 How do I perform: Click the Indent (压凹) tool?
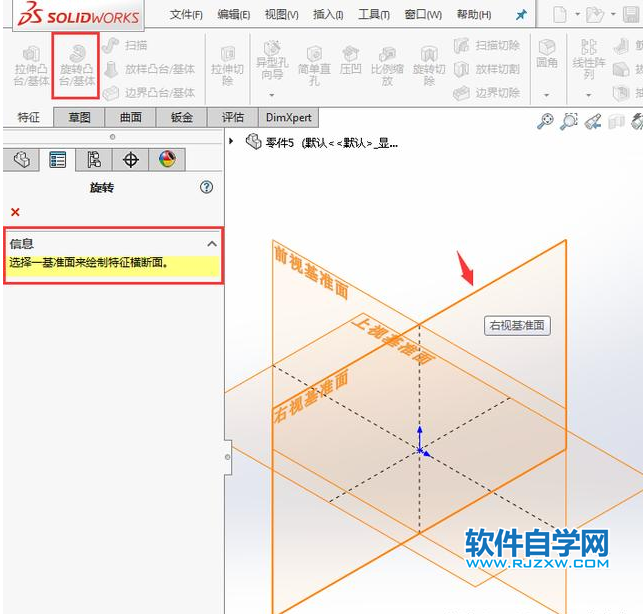click(350, 60)
